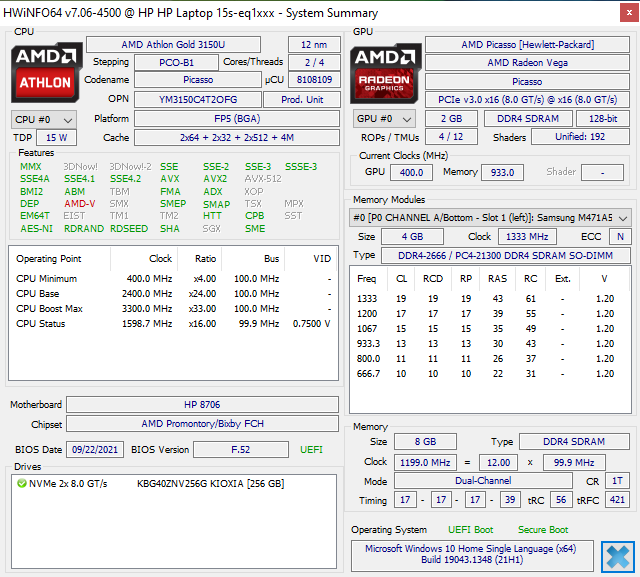The image size is (640, 577).
Task: Click the UEFI label next to BIOS version
Action: [311, 450]
